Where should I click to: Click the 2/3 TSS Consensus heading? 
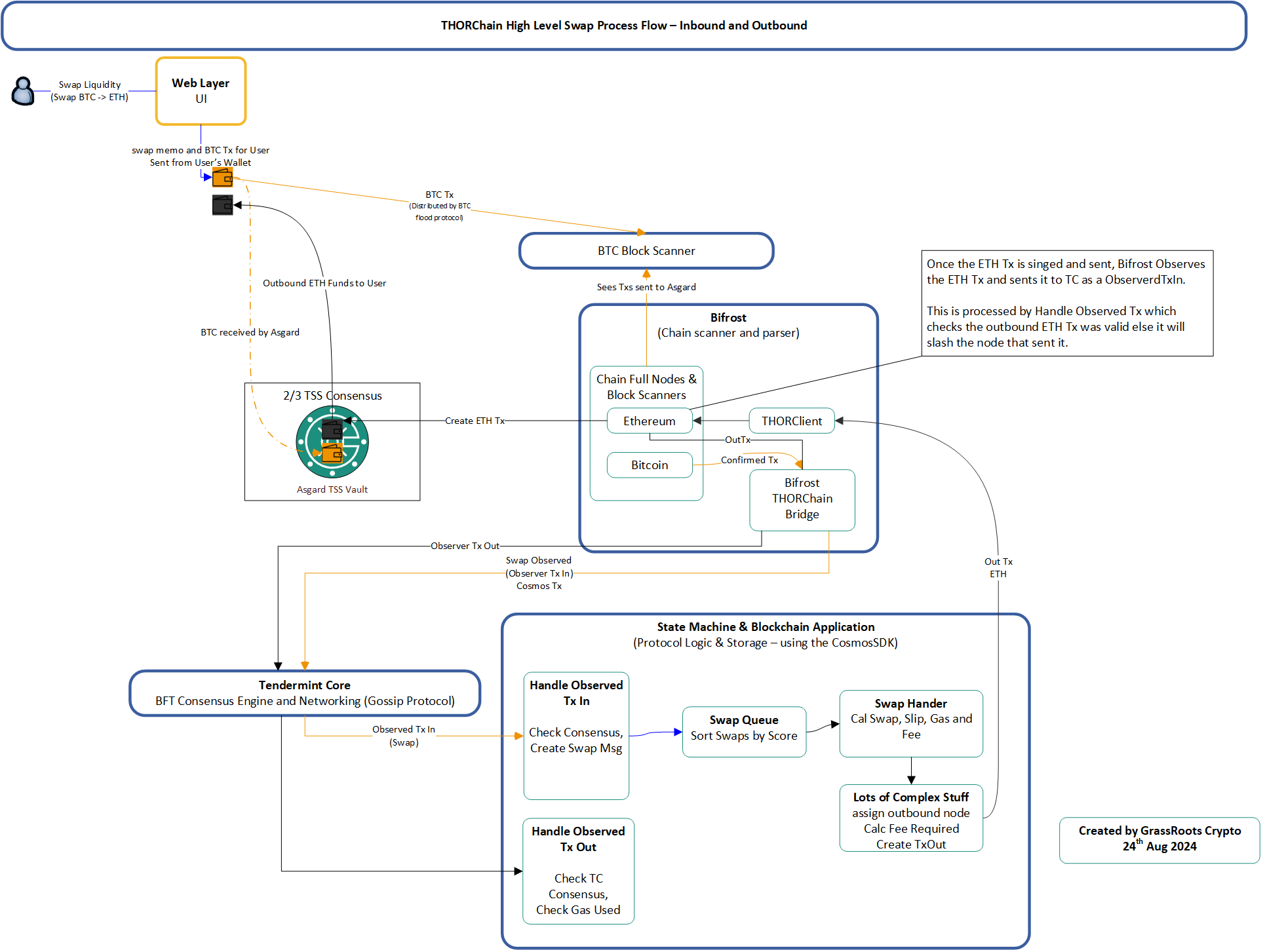332,396
